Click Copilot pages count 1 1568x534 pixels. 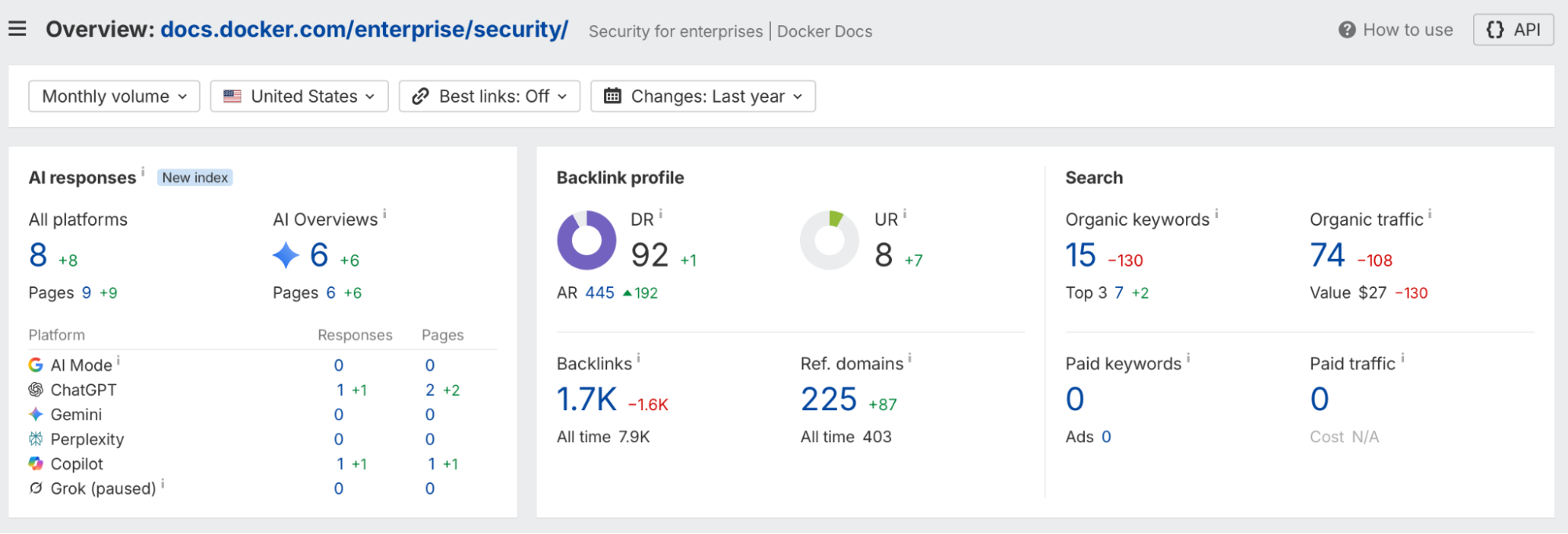point(431,463)
